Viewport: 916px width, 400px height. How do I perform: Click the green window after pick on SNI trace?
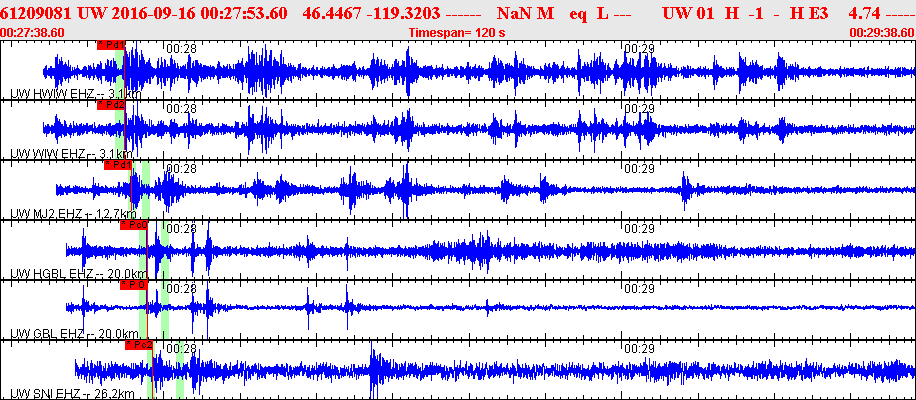180,369
